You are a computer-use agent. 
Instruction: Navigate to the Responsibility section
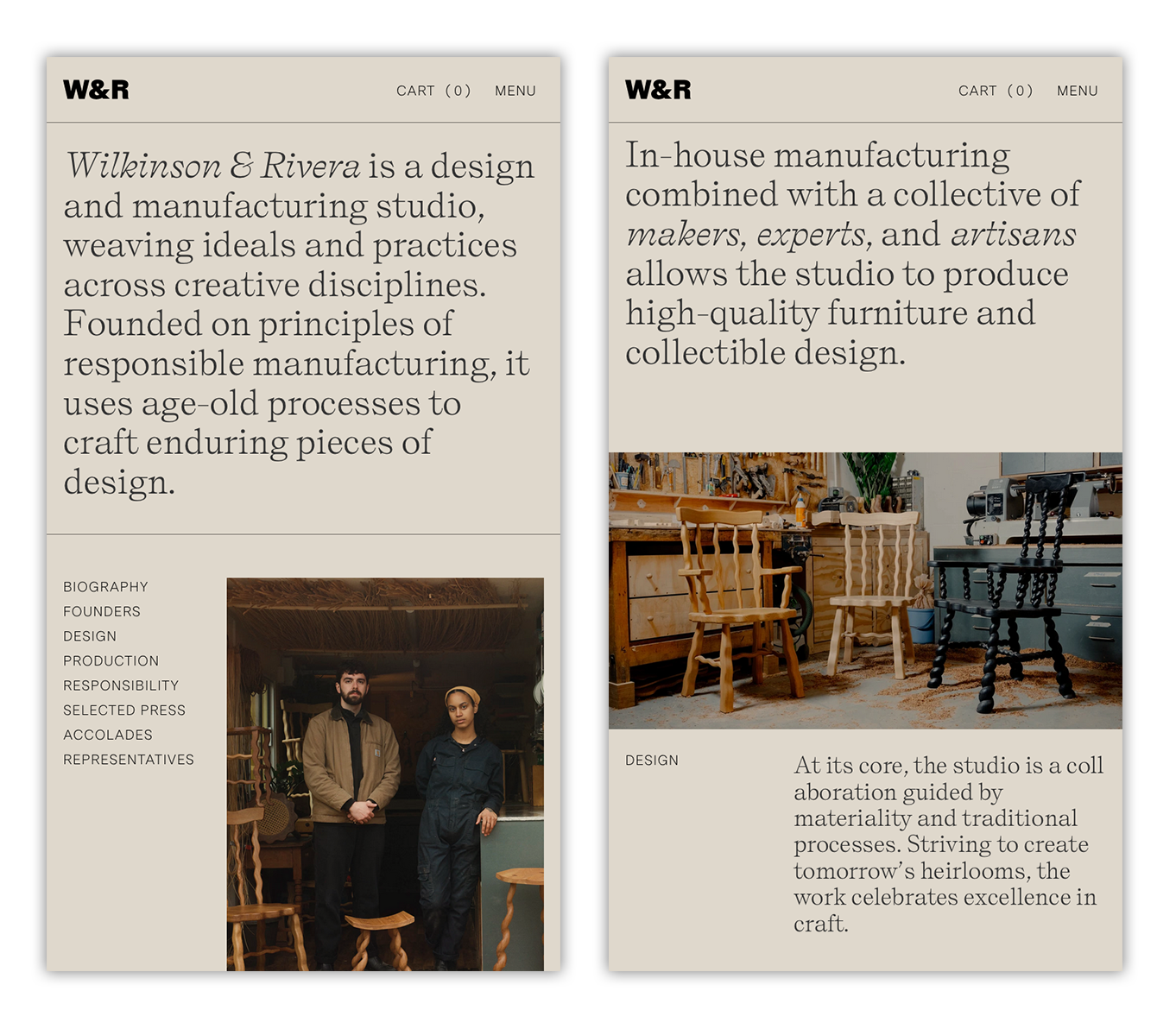121,685
